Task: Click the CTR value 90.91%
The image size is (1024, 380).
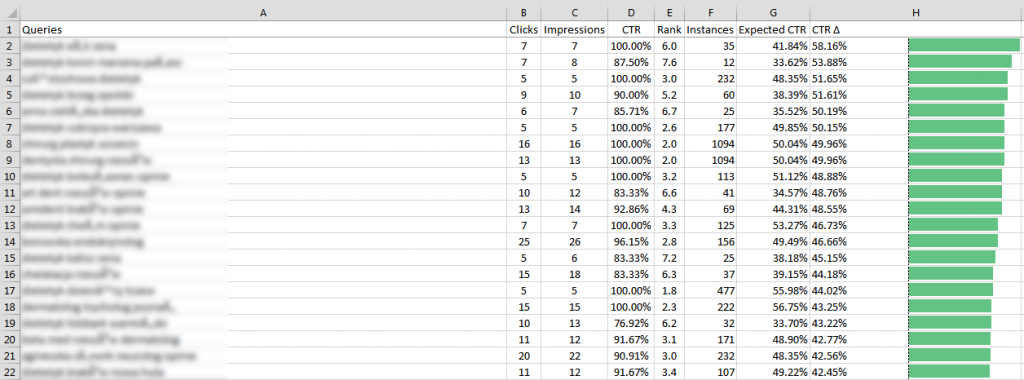Action: tap(633, 356)
